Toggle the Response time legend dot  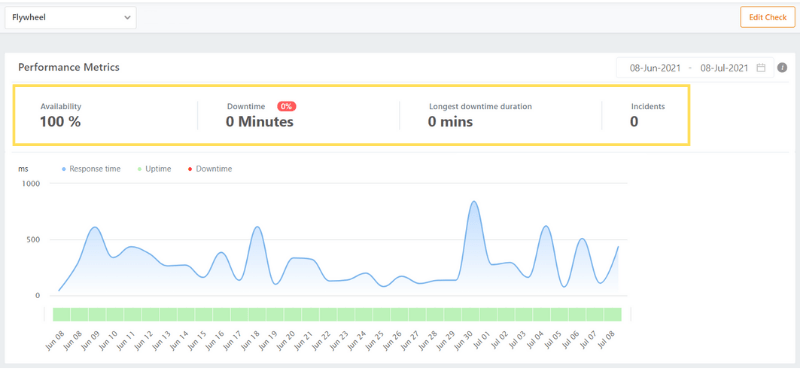[x=64, y=169]
